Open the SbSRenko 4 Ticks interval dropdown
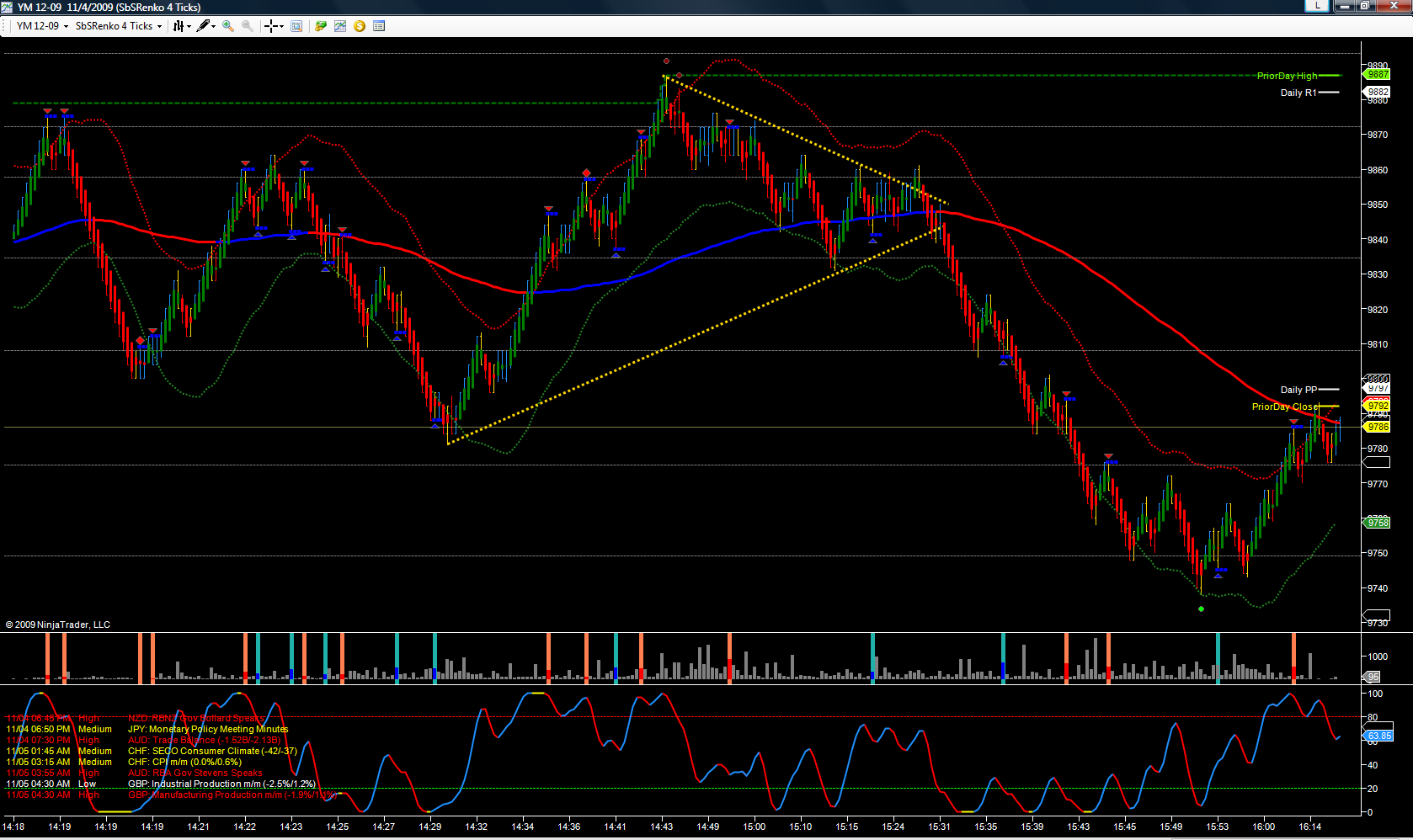Image resolution: width=1413 pixels, height=840 pixels. pyautogui.click(x=119, y=26)
